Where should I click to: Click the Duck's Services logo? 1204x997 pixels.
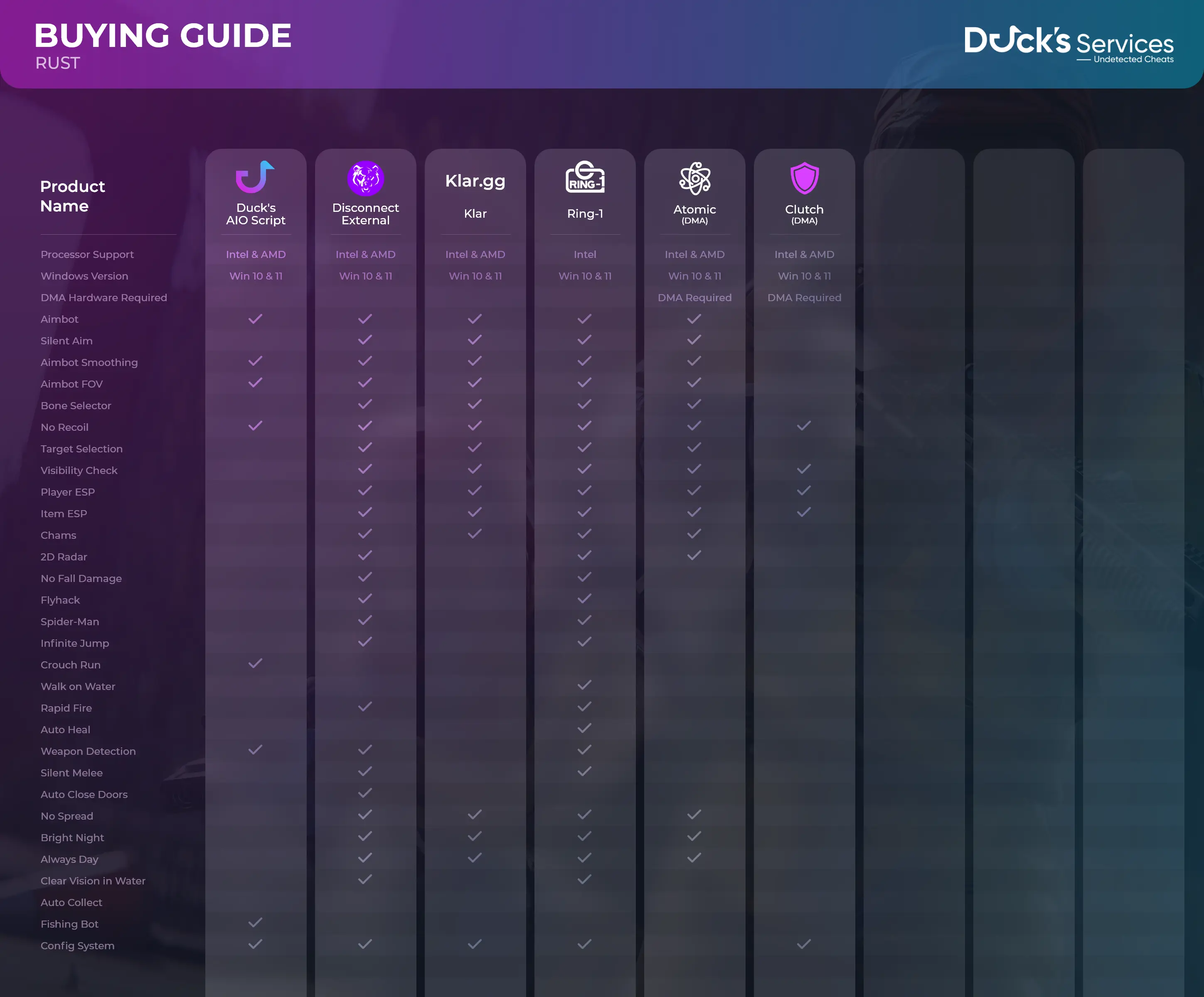[1069, 44]
